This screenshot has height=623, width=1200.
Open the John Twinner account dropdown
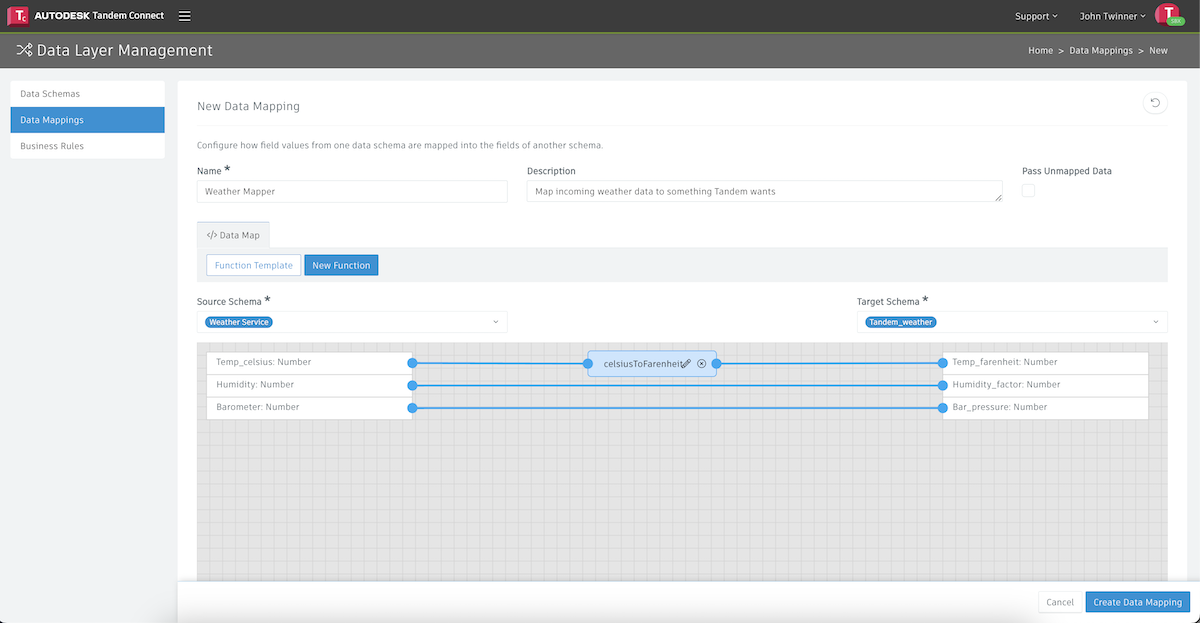pos(1113,16)
